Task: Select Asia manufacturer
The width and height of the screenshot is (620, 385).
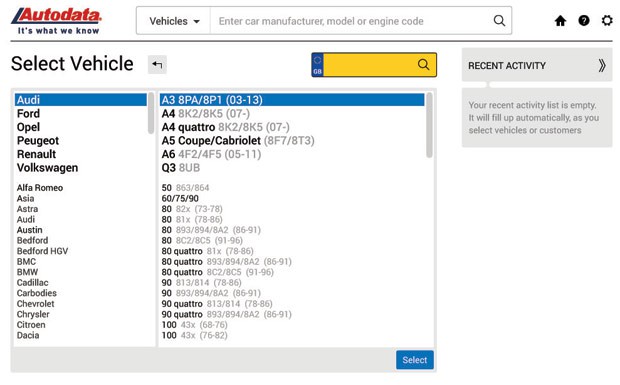Action: click(25, 198)
